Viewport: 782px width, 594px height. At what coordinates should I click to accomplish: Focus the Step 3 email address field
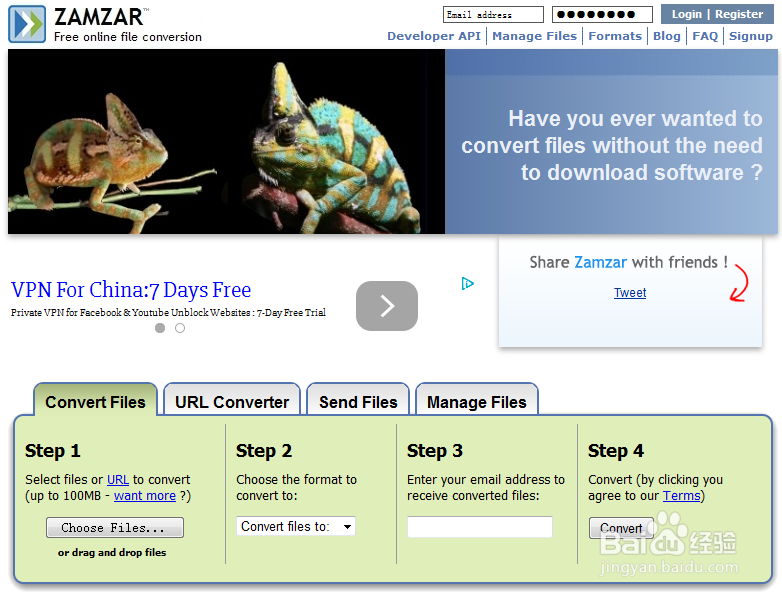click(480, 527)
